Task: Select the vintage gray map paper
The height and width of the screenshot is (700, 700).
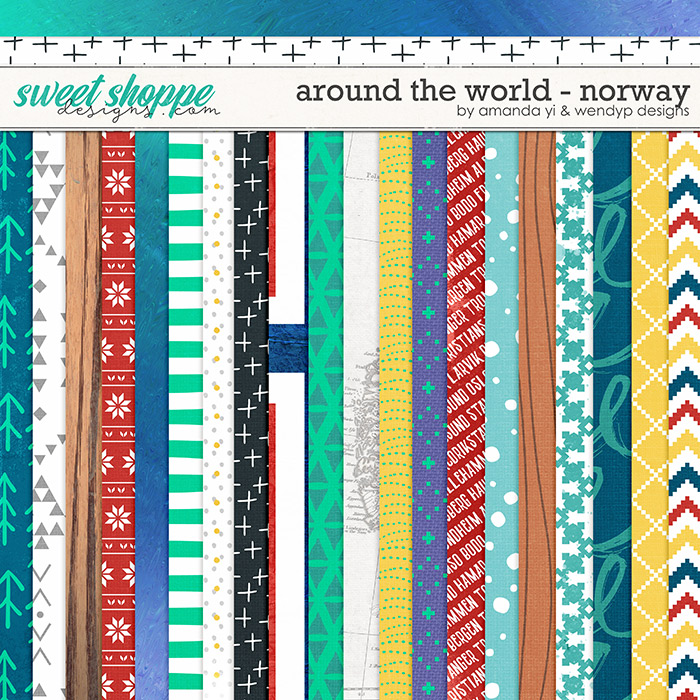Action: [x=362, y=416]
